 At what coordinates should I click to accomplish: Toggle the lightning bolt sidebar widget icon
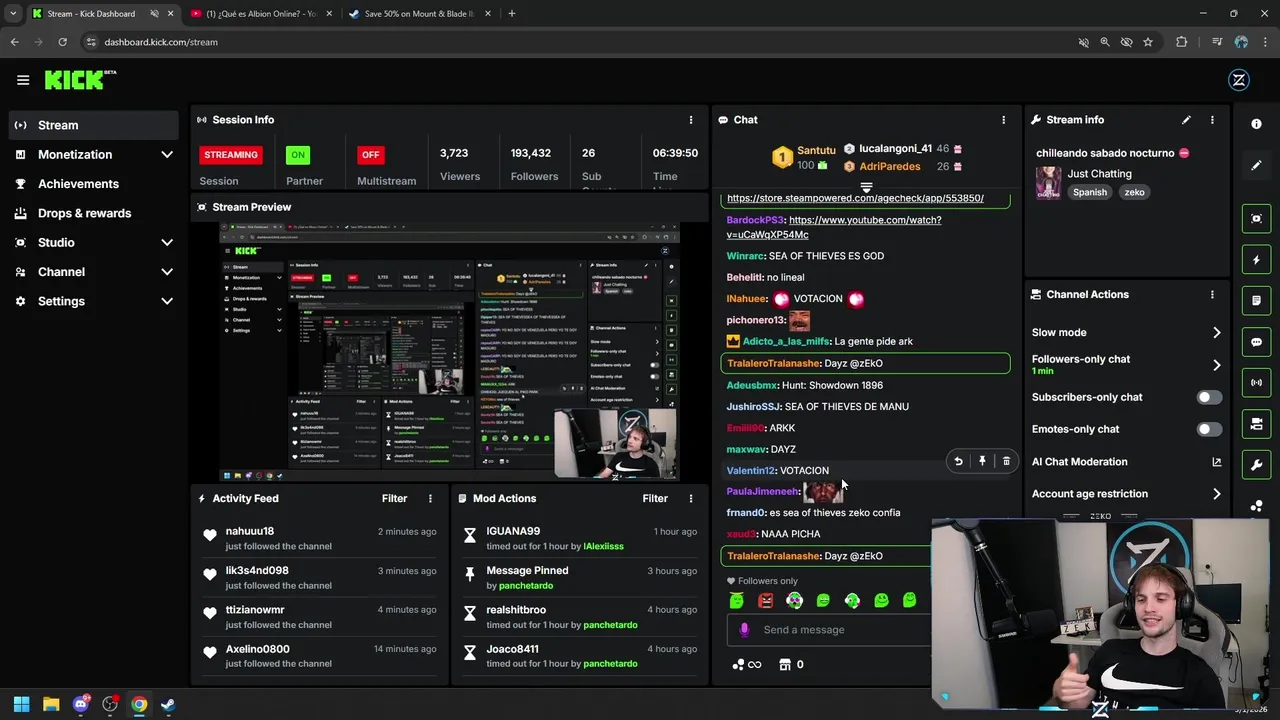point(1256,260)
